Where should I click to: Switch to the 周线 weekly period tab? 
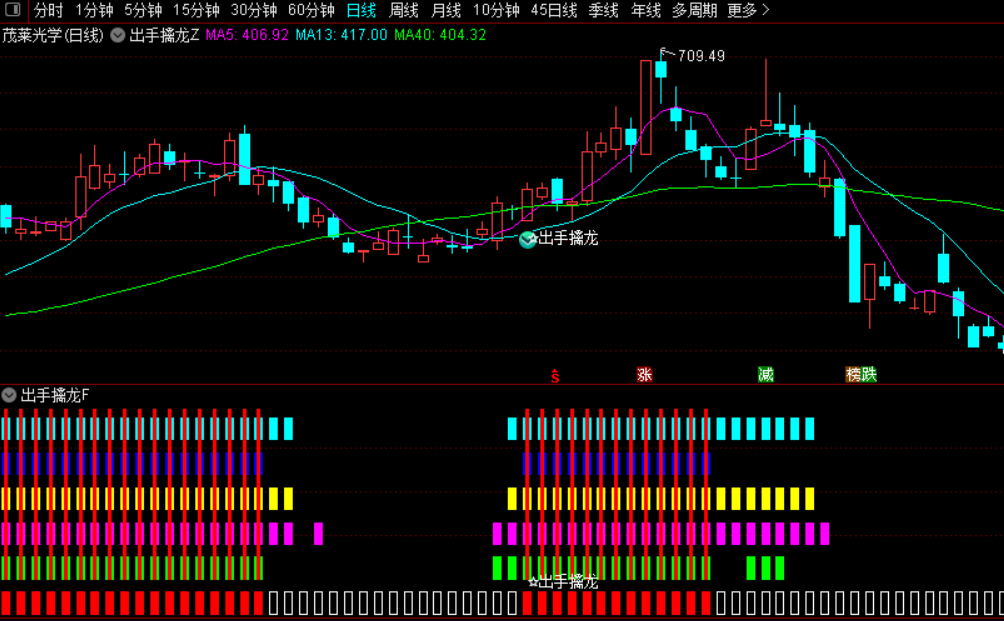(x=403, y=10)
